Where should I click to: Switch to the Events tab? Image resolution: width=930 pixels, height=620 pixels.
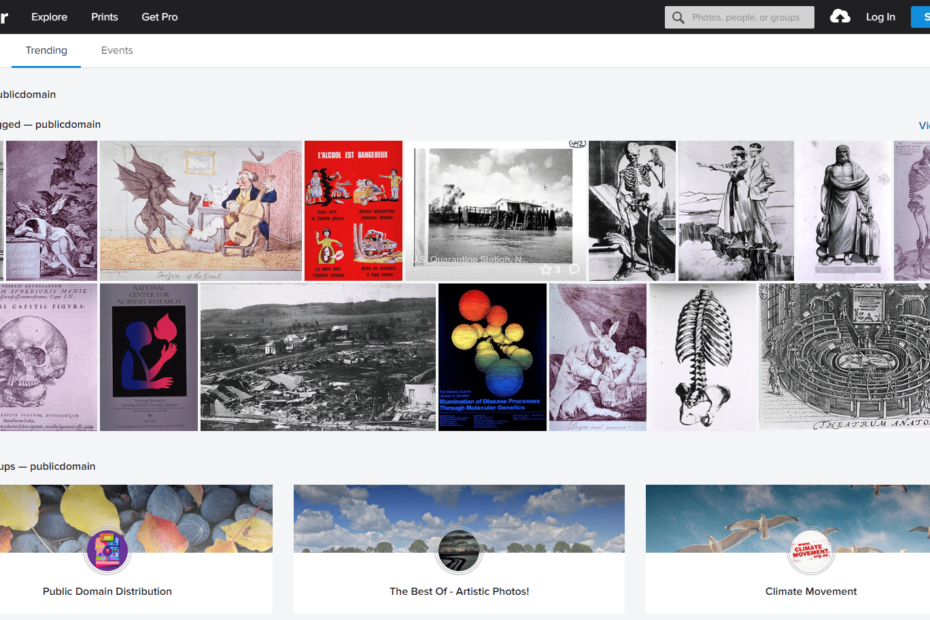117,49
